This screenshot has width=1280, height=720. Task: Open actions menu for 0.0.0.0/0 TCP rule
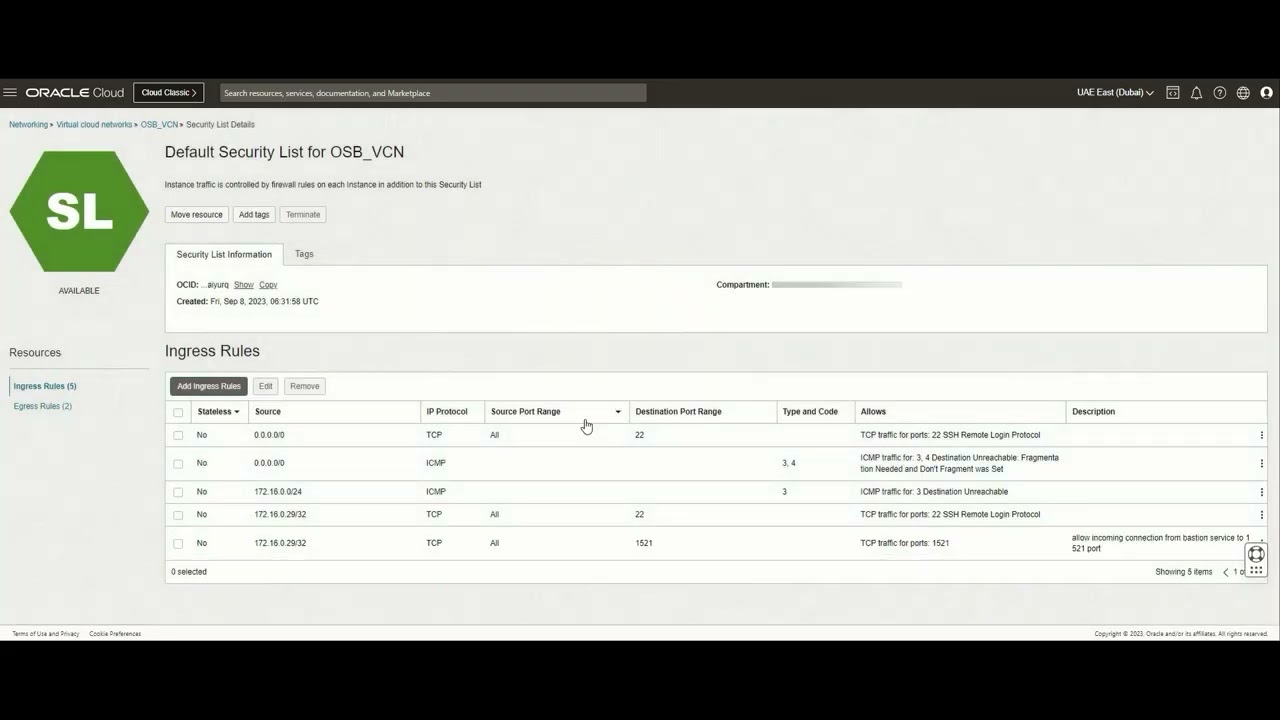click(x=1262, y=435)
